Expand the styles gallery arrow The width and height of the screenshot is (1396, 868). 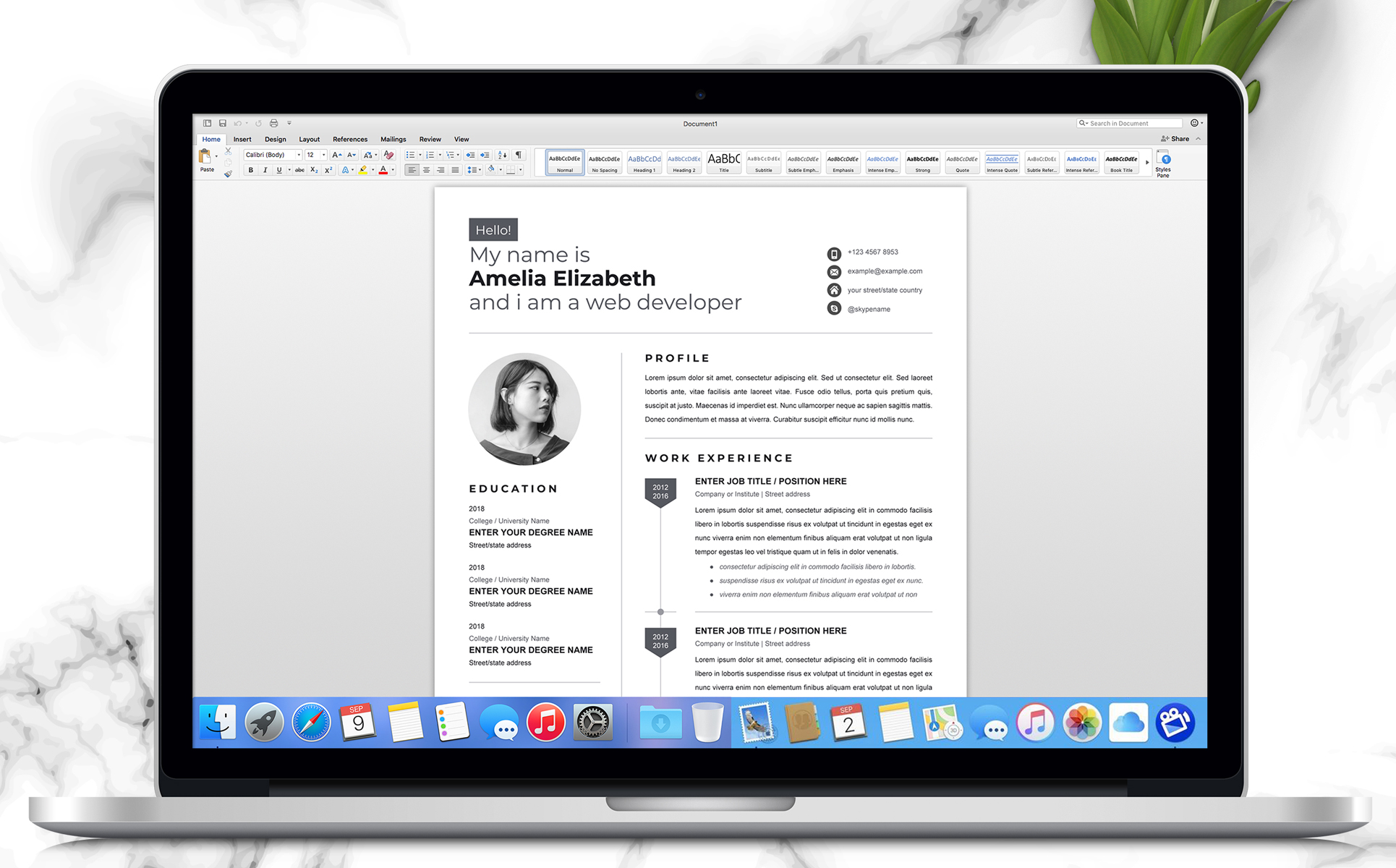pos(1147,163)
